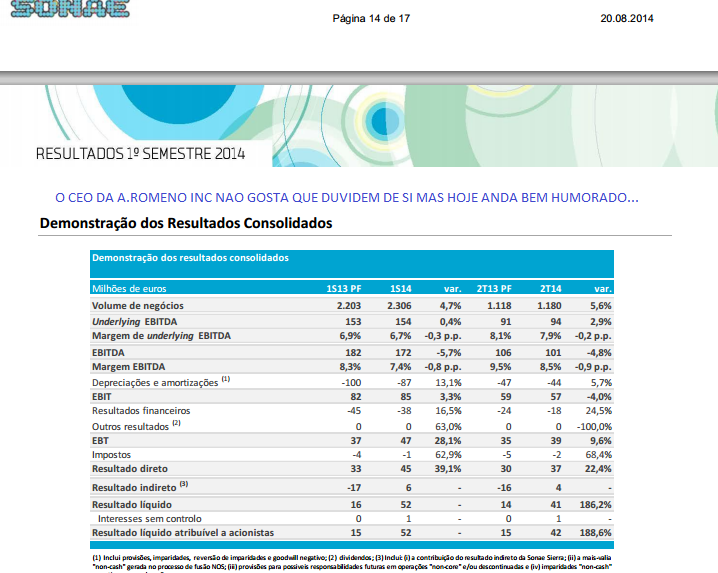This screenshot has height=573, width=718.
Task: Click the 'Underlying EBITDA' row label
Action: pos(134,322)
